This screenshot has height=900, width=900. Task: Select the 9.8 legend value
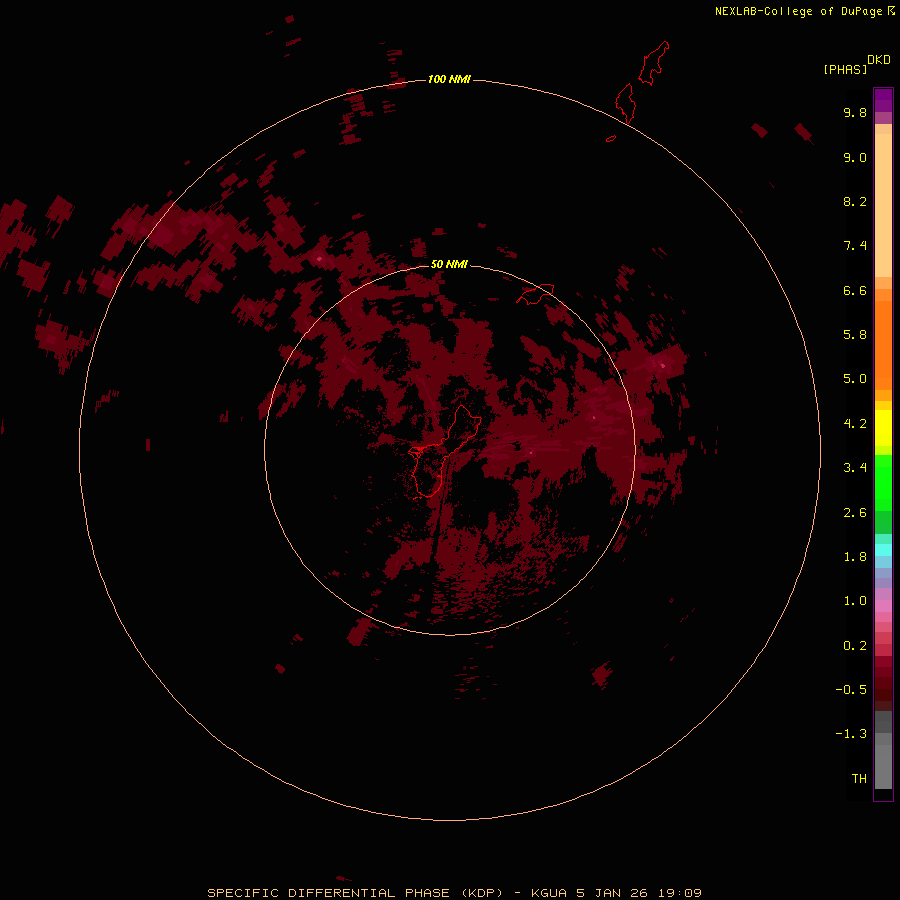click(855, 112)
